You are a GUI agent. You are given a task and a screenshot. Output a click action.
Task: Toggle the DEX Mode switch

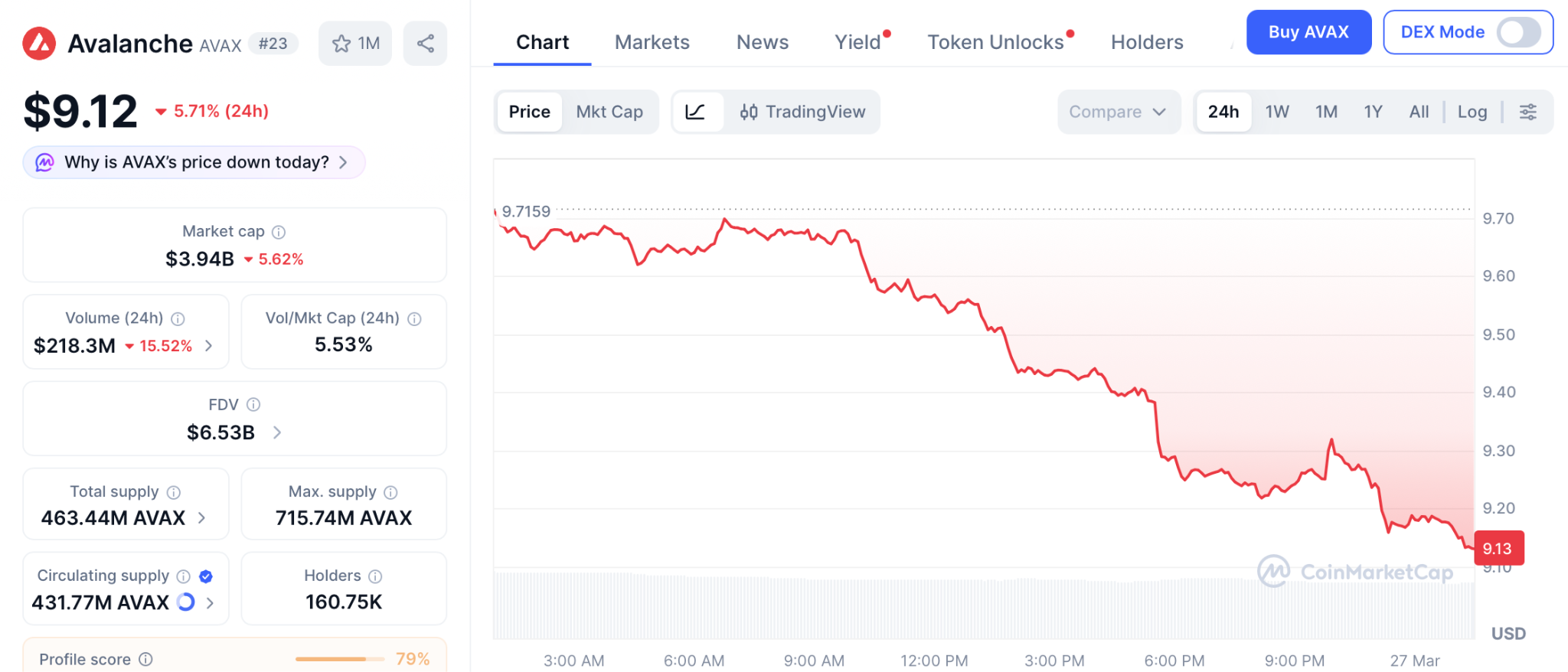[x=1518, y=32]
